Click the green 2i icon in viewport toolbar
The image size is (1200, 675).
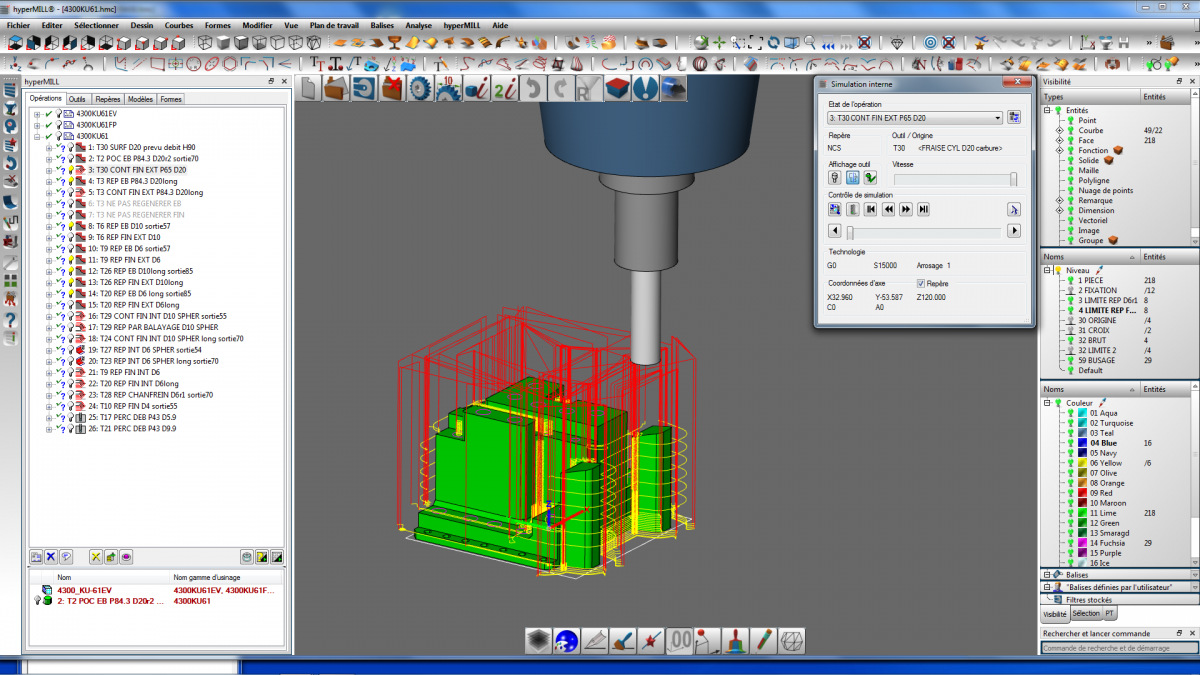[506, 88]
